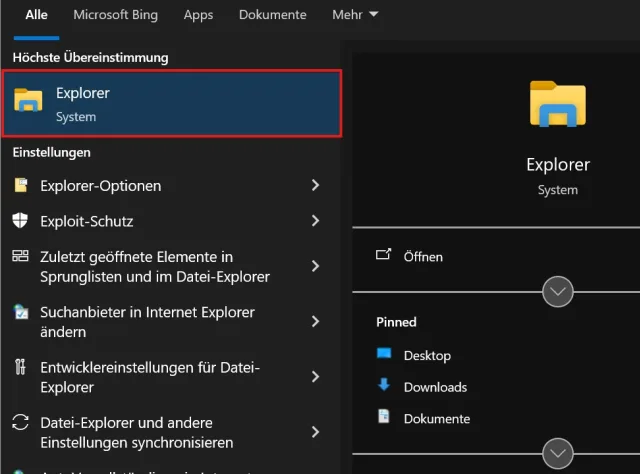The image size is (640, 474).
Task: Click Öffnen to launch Explorer
Action: click(x=422, y=256)
